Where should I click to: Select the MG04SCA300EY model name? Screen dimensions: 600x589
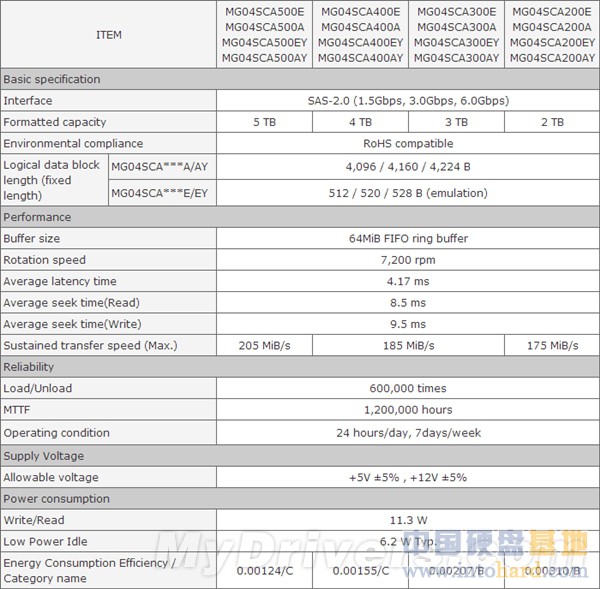pyautogui.click(x=457, y=42)
